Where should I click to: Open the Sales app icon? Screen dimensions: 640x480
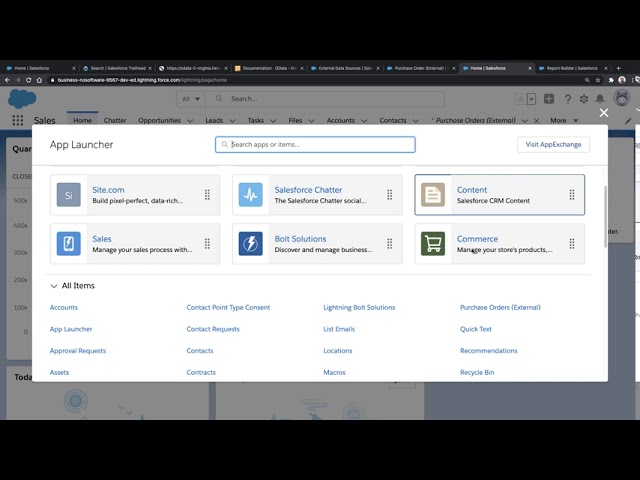pyautogui.click(x=69, y=244)
